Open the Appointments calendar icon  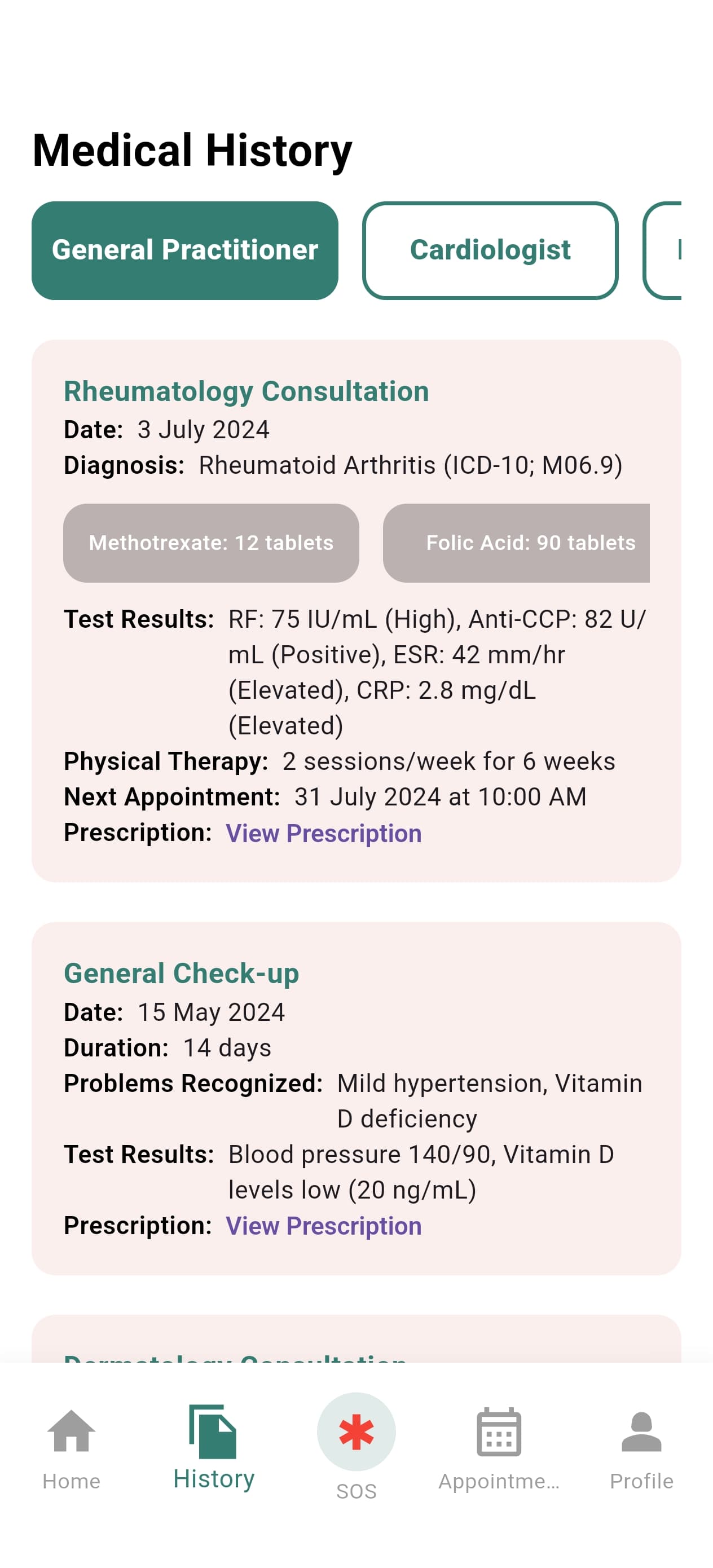click(x=499, y=1431)
